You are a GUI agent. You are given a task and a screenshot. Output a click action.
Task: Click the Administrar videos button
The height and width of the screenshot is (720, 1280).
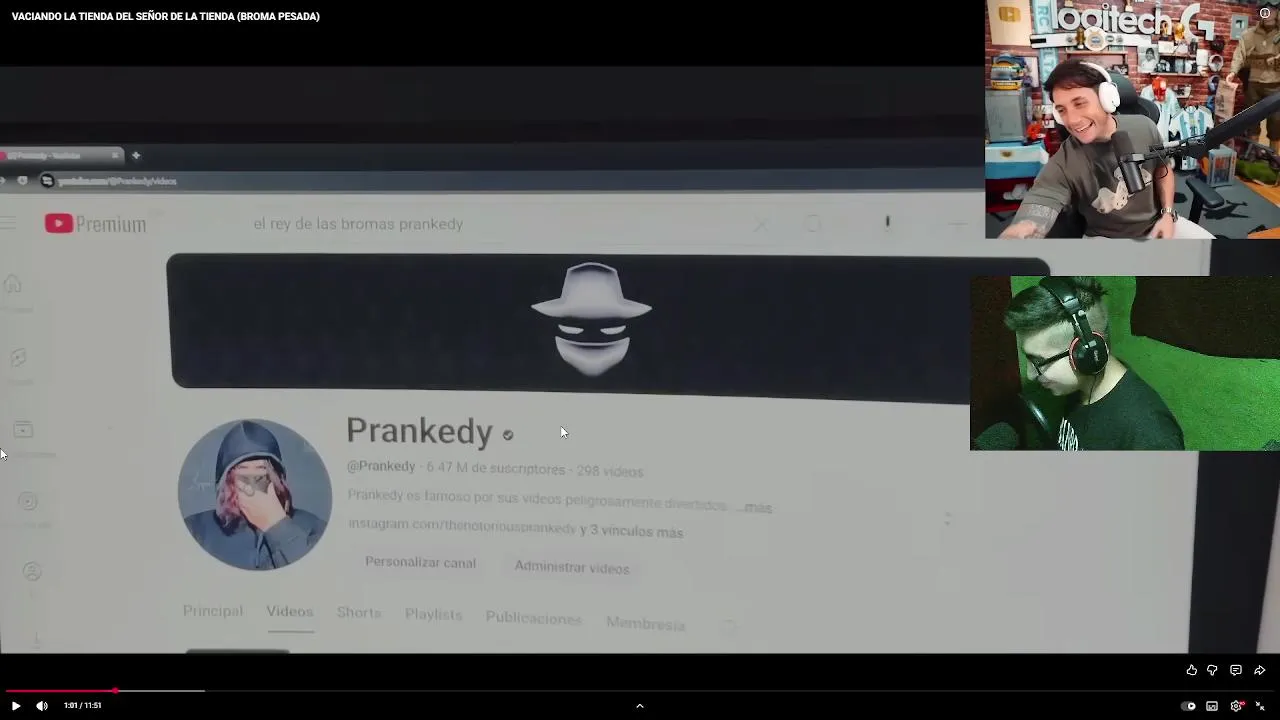coord(571,567)
